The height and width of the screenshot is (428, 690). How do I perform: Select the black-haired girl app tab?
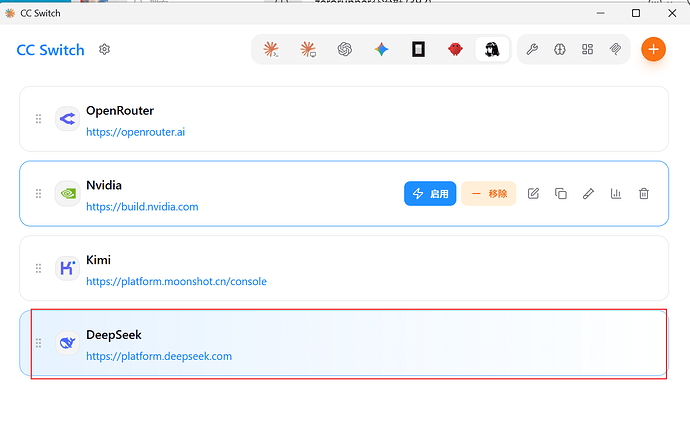(492, 49)
